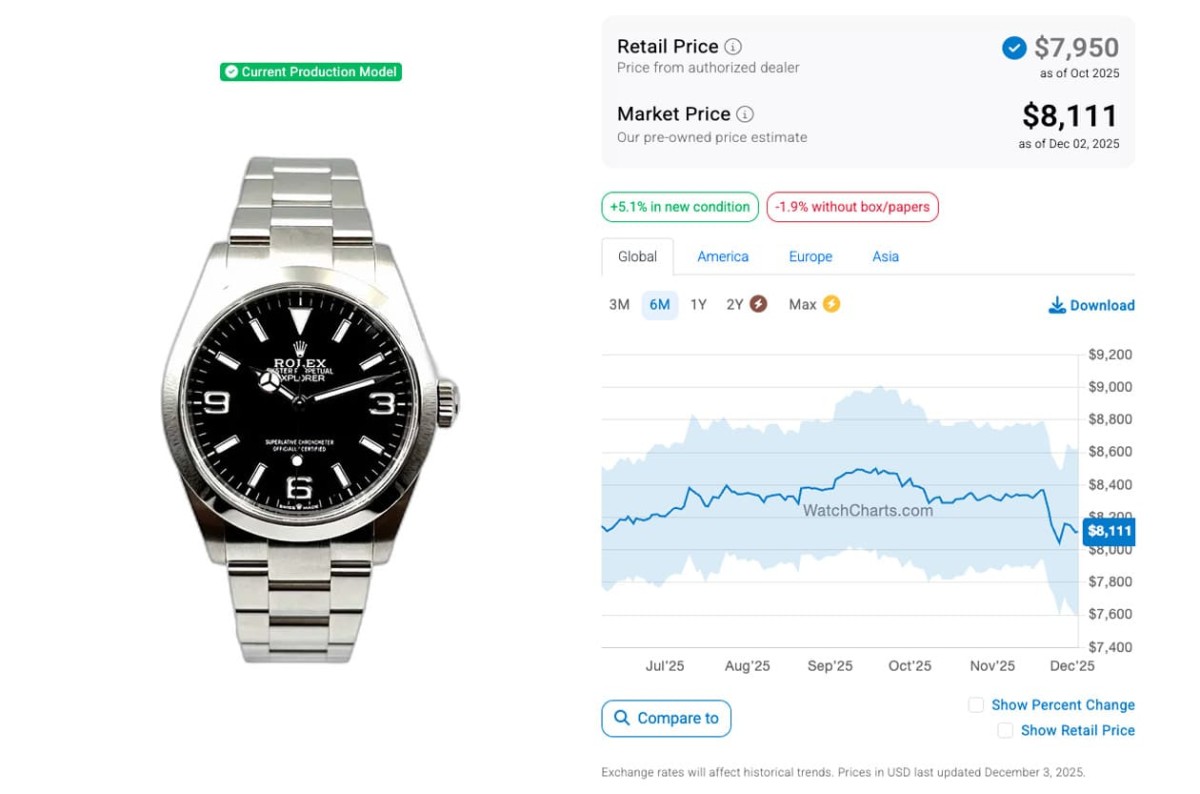Click the Retail Price info icon
1200x794 pixels.
point(733,47)
